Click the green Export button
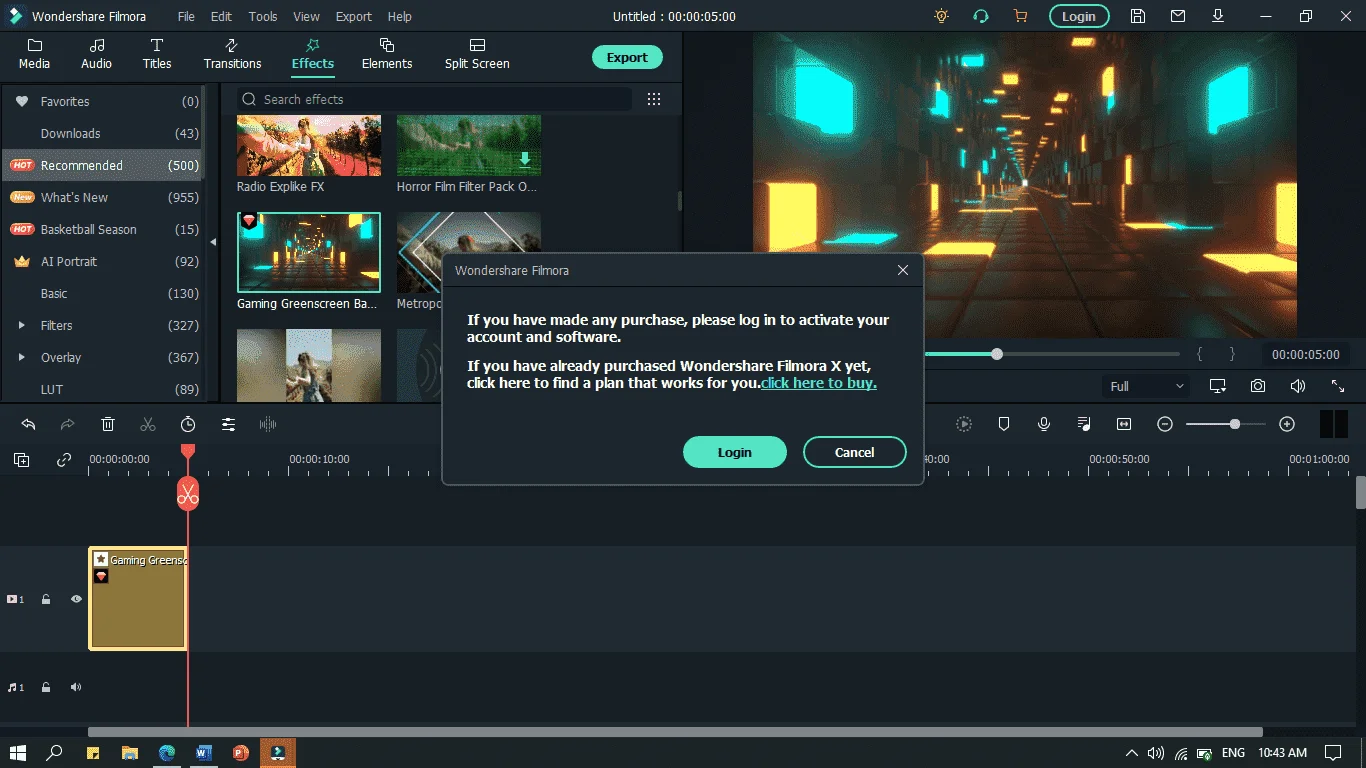Viewport: 1366px width, 768px height. pyautogui.click(x=627, y=57)
